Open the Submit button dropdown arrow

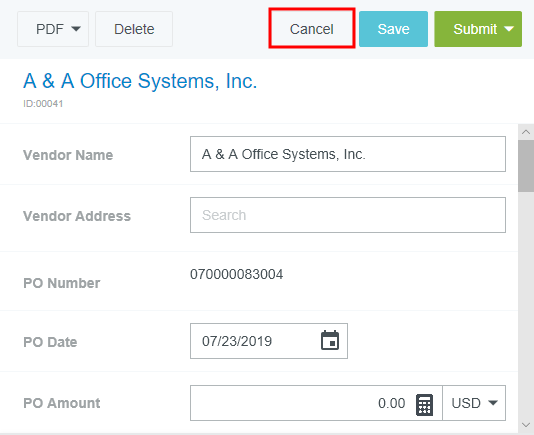[x=509, y=29]
